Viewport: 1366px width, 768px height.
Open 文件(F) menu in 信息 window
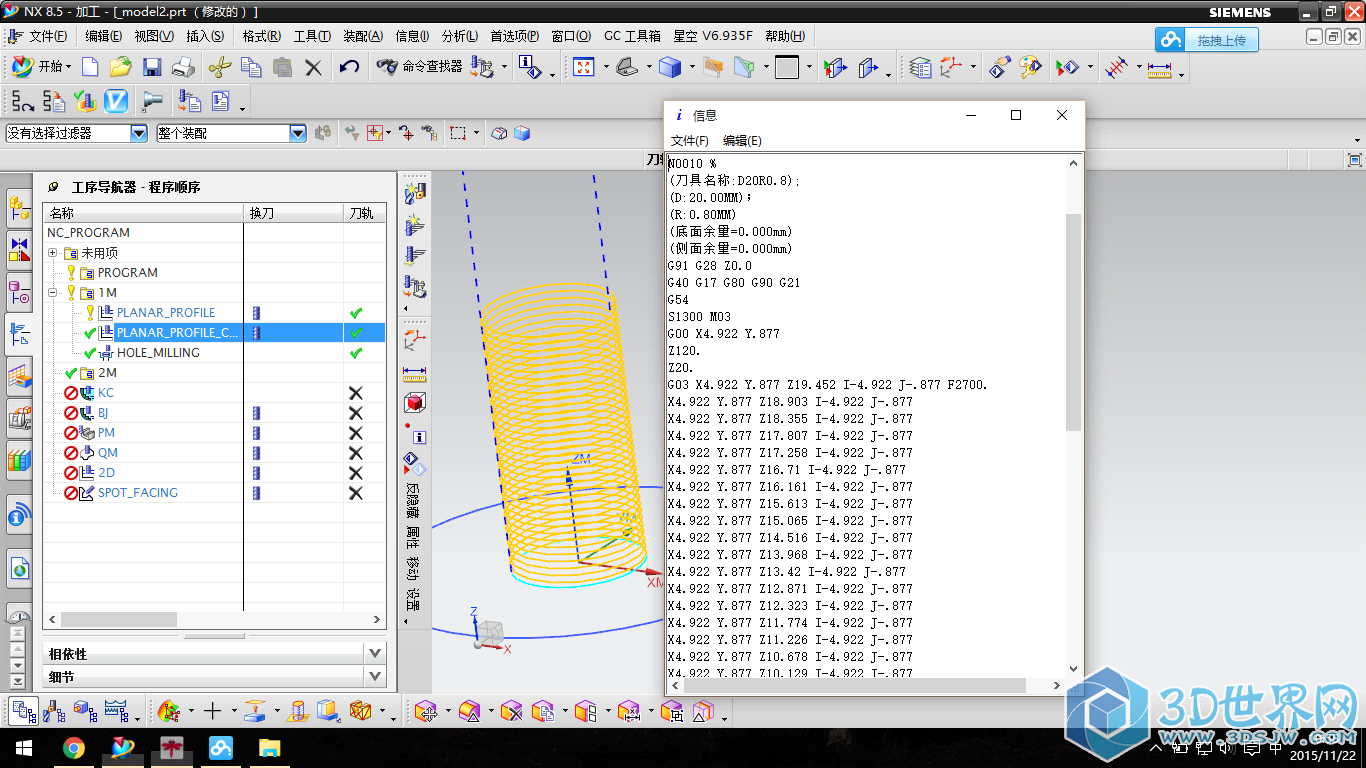690,141
